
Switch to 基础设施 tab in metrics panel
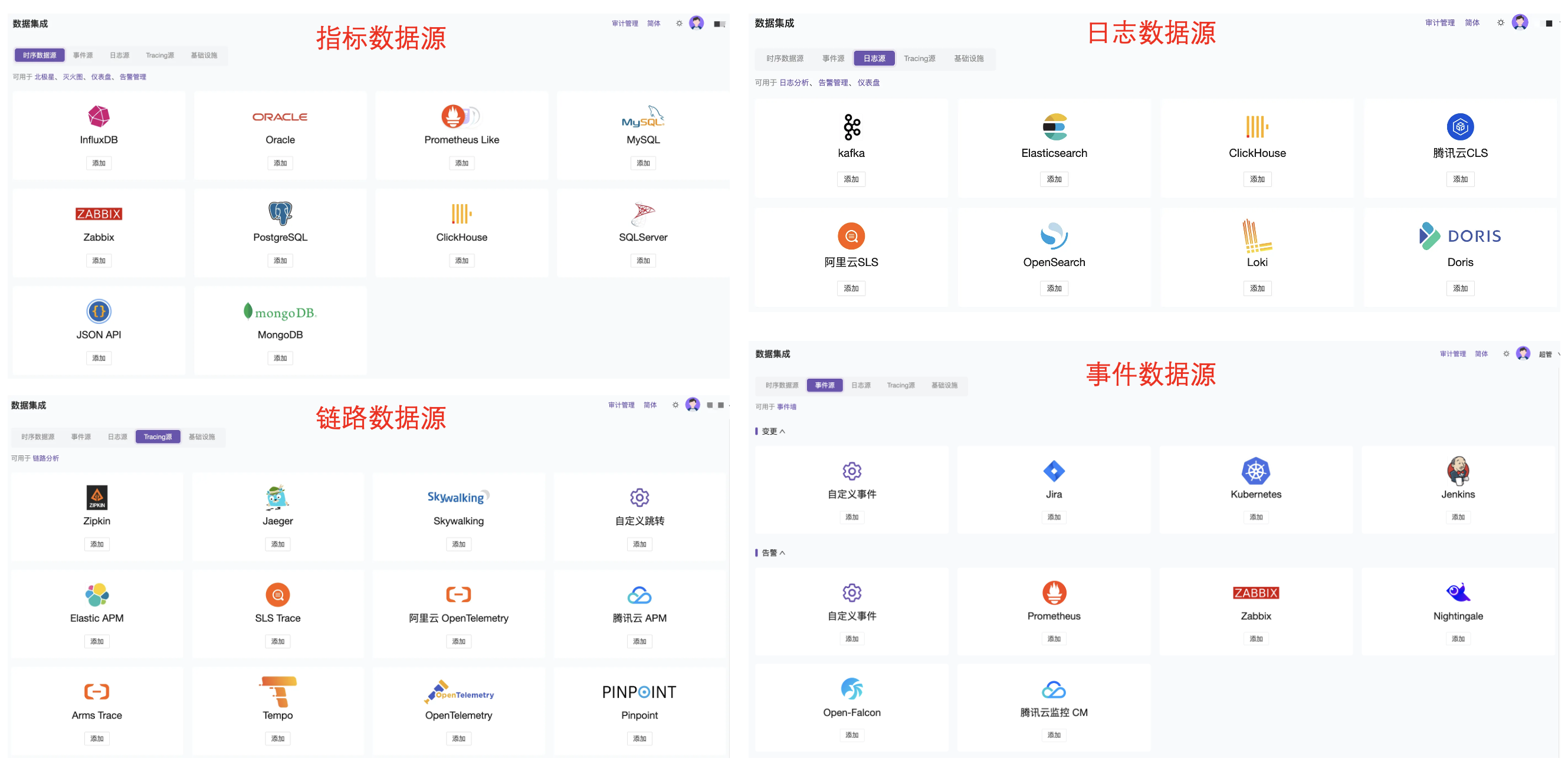coord(204,55)
